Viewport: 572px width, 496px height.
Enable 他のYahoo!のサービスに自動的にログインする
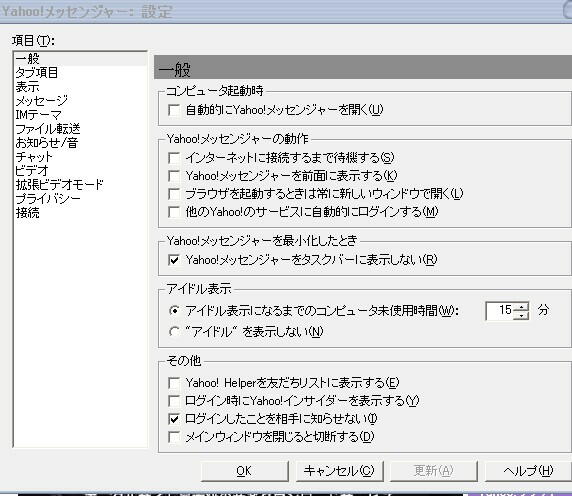click(174, 212)
